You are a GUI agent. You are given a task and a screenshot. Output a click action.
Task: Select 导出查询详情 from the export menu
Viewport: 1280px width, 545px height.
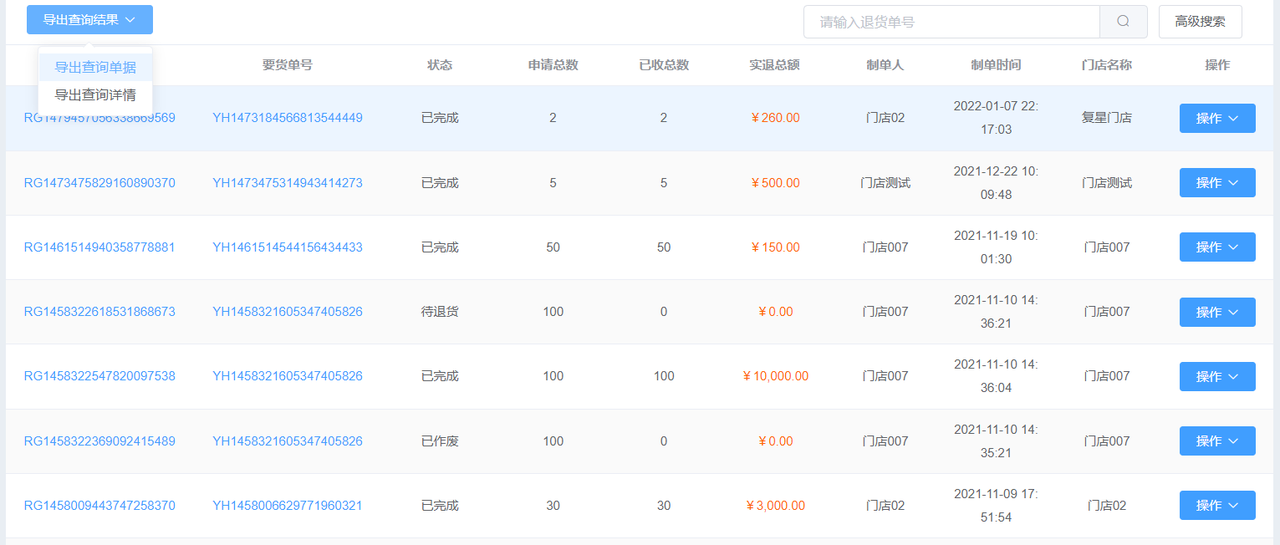click(x=95, y=95)
